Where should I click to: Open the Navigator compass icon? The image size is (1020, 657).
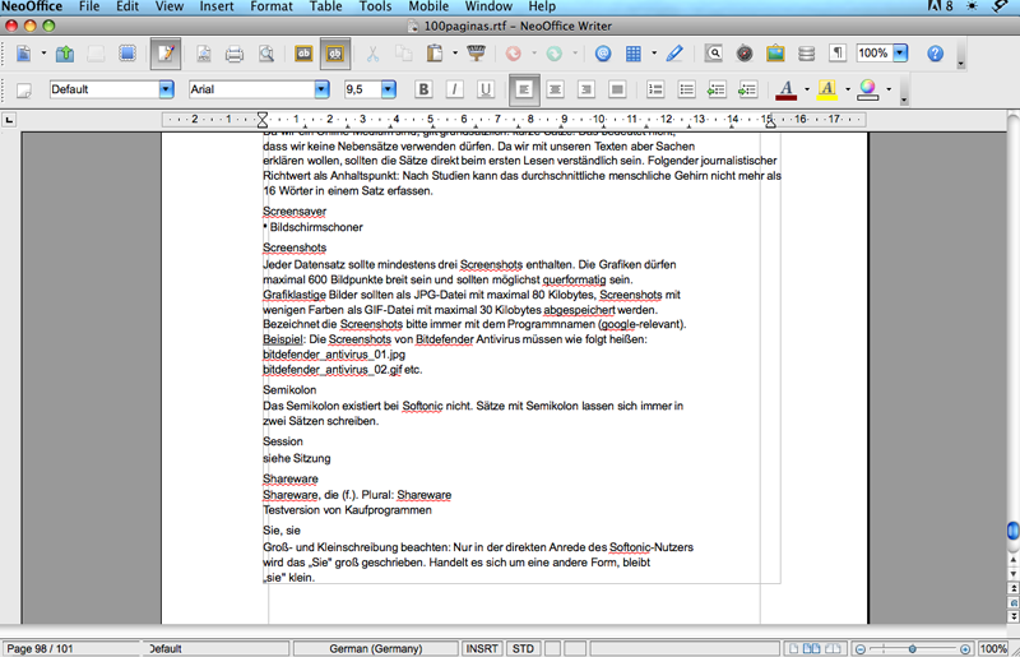click(745, 53)
